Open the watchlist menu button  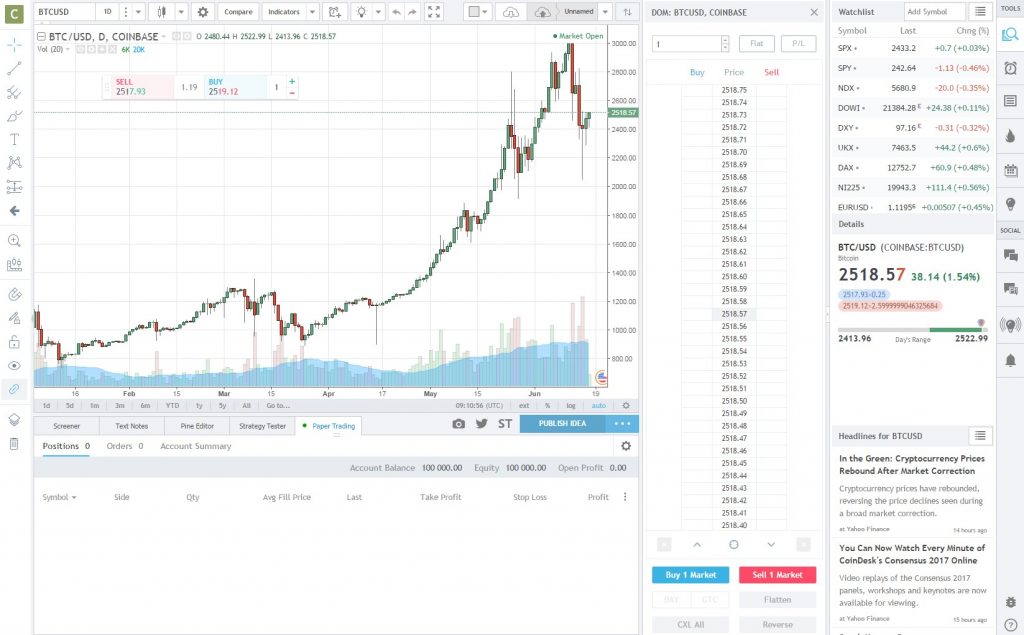coord(980,12)
